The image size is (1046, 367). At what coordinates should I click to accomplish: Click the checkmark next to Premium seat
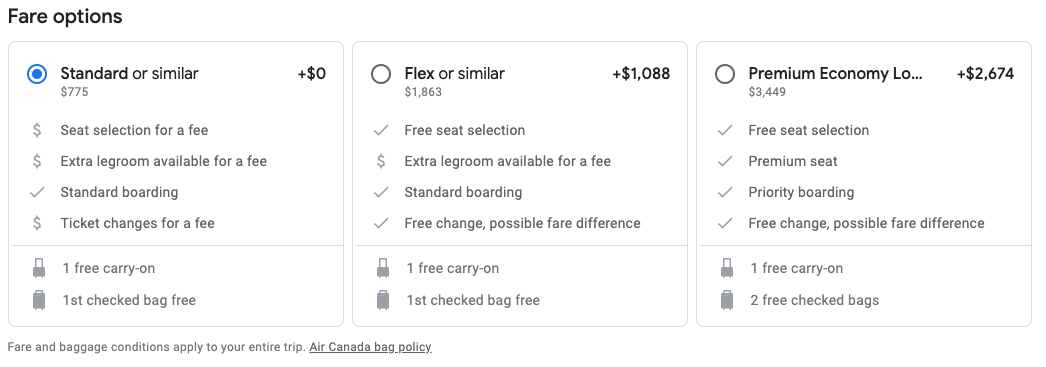click(725, 161)
